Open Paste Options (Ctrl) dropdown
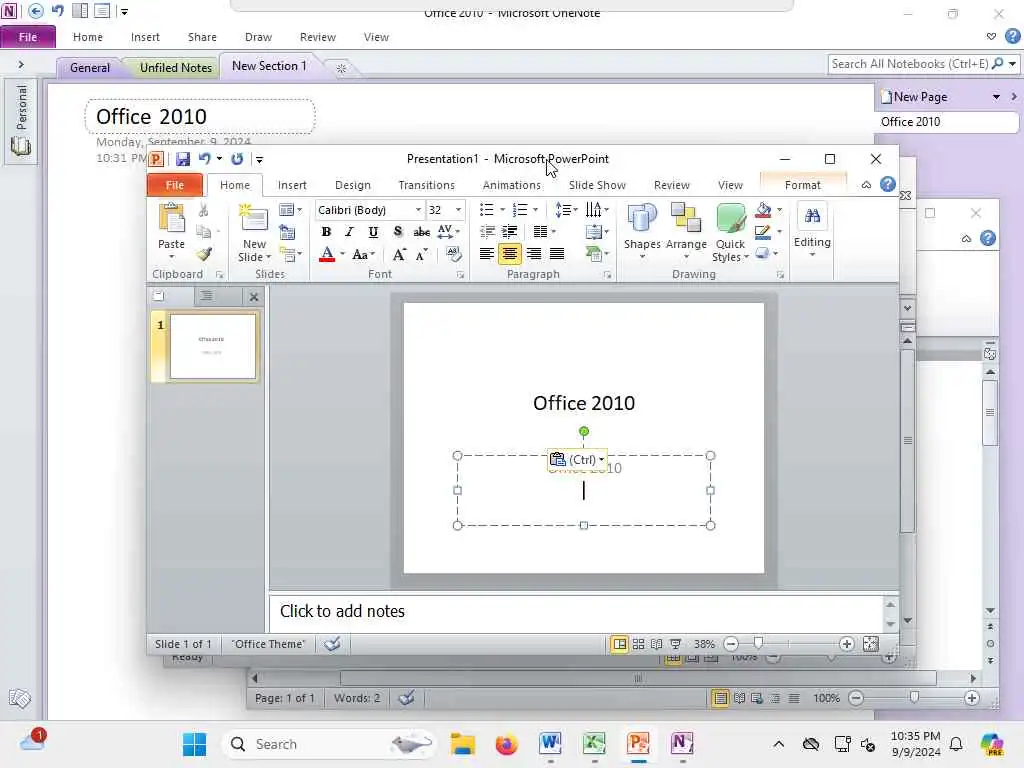Image resolution: width=1024 pixels, height=768 pixels. coord(577,460)
